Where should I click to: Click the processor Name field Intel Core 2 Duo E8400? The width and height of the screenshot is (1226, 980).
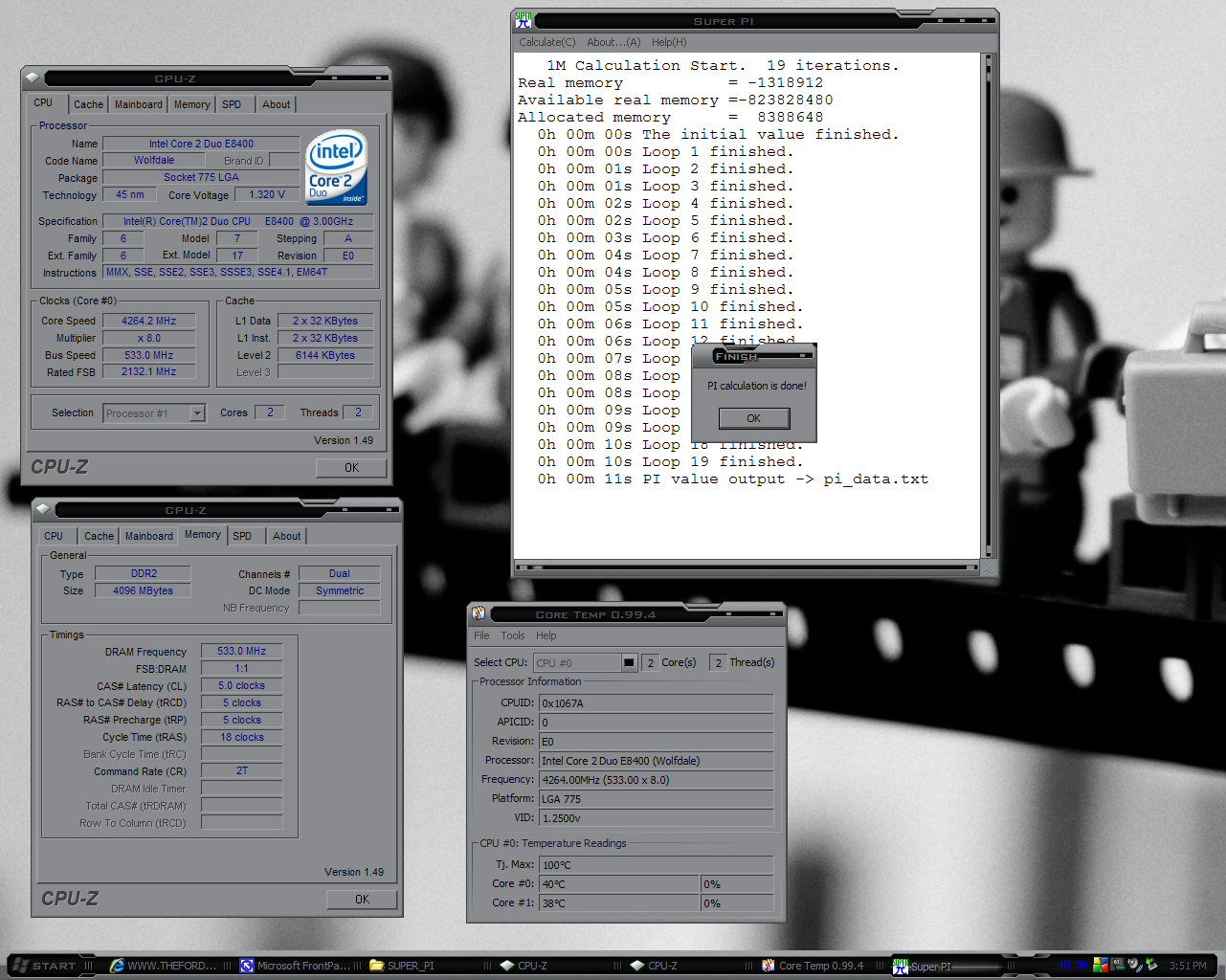(x=201, y=144)
